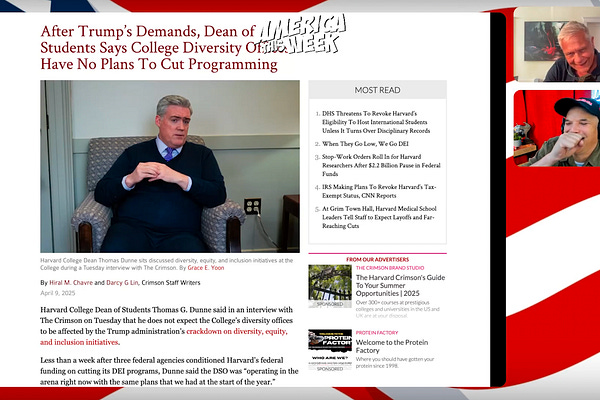Click the first paragraph beginning 'Harvard College Dean'
The image size is (600, 400).
coord(166,326)
